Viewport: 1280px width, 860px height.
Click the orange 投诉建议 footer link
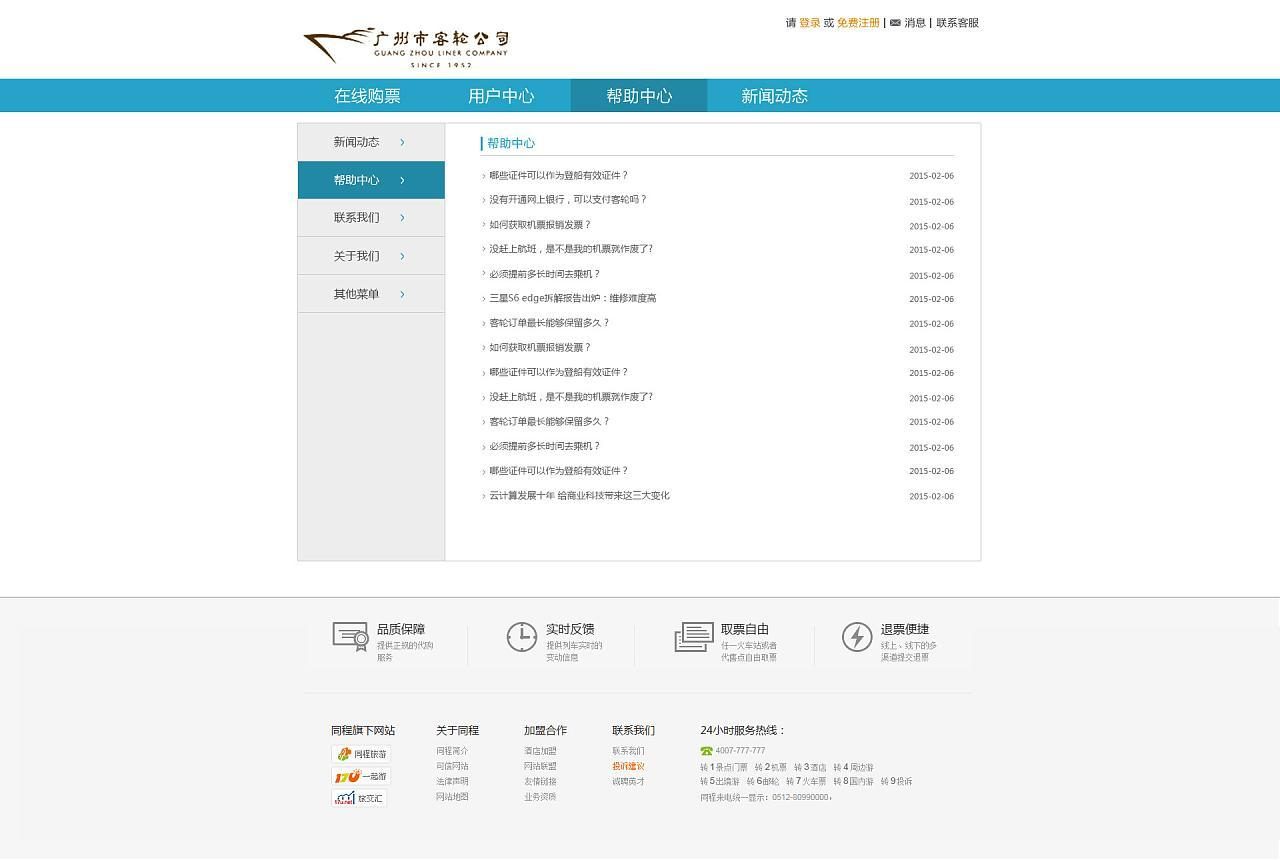629,767
